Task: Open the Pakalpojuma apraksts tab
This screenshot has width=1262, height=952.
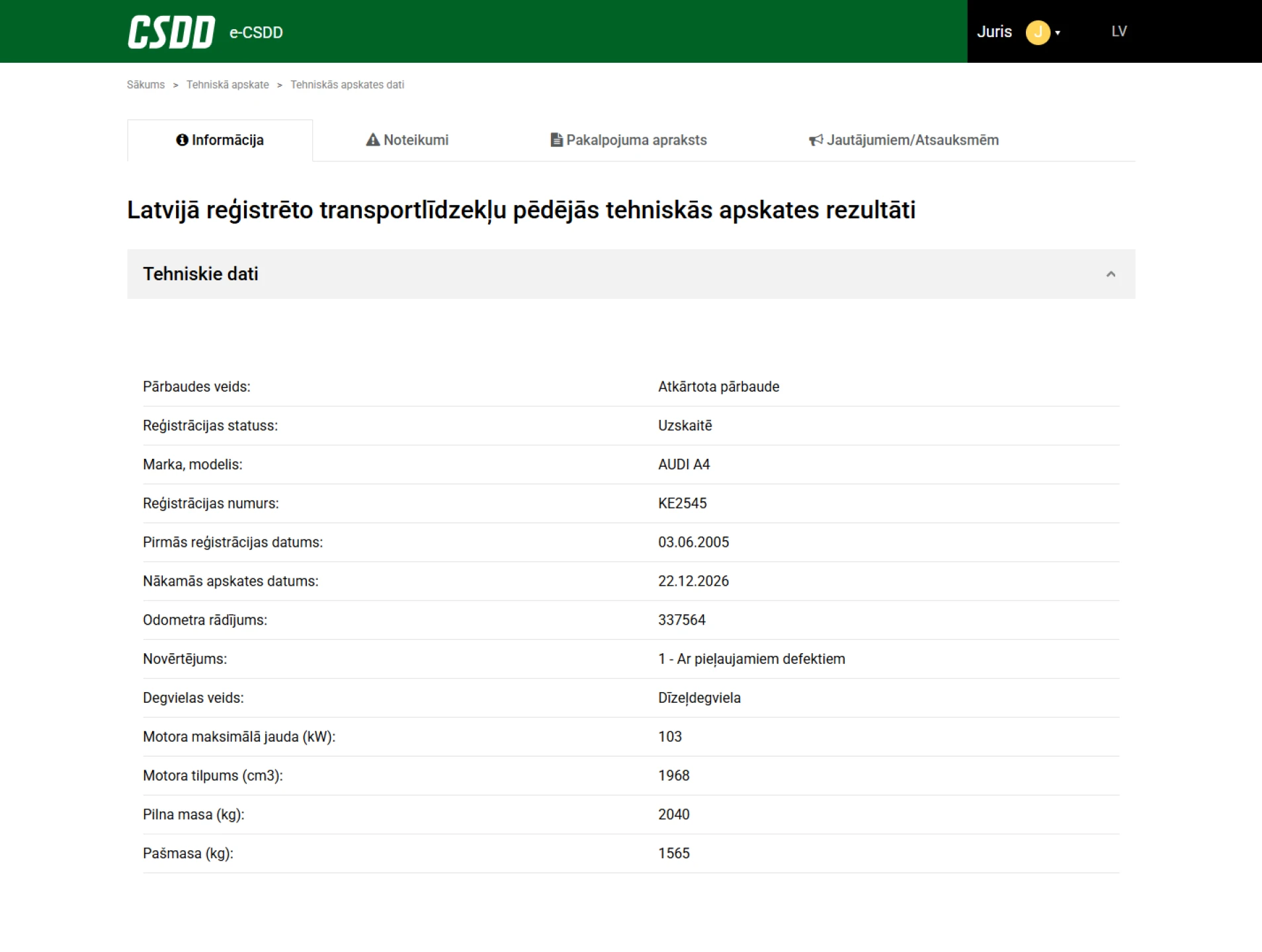Action: click(x=636, y=140)
